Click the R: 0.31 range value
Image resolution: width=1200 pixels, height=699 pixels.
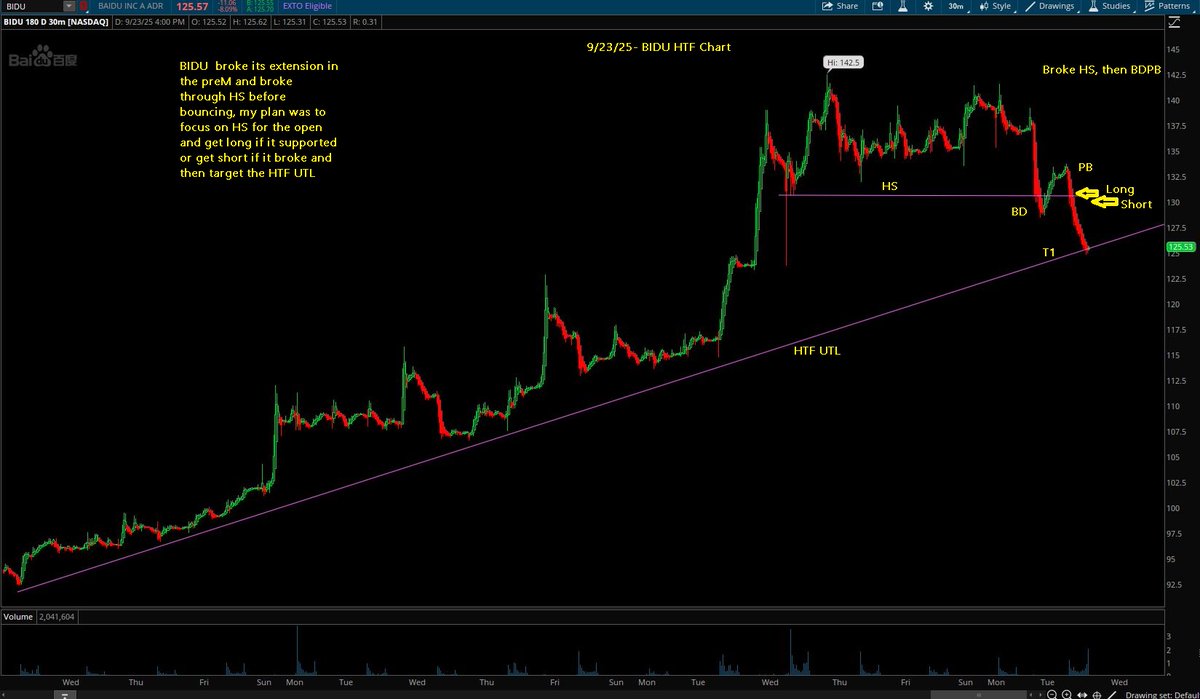pyautogui.click(x=365, y=22)
